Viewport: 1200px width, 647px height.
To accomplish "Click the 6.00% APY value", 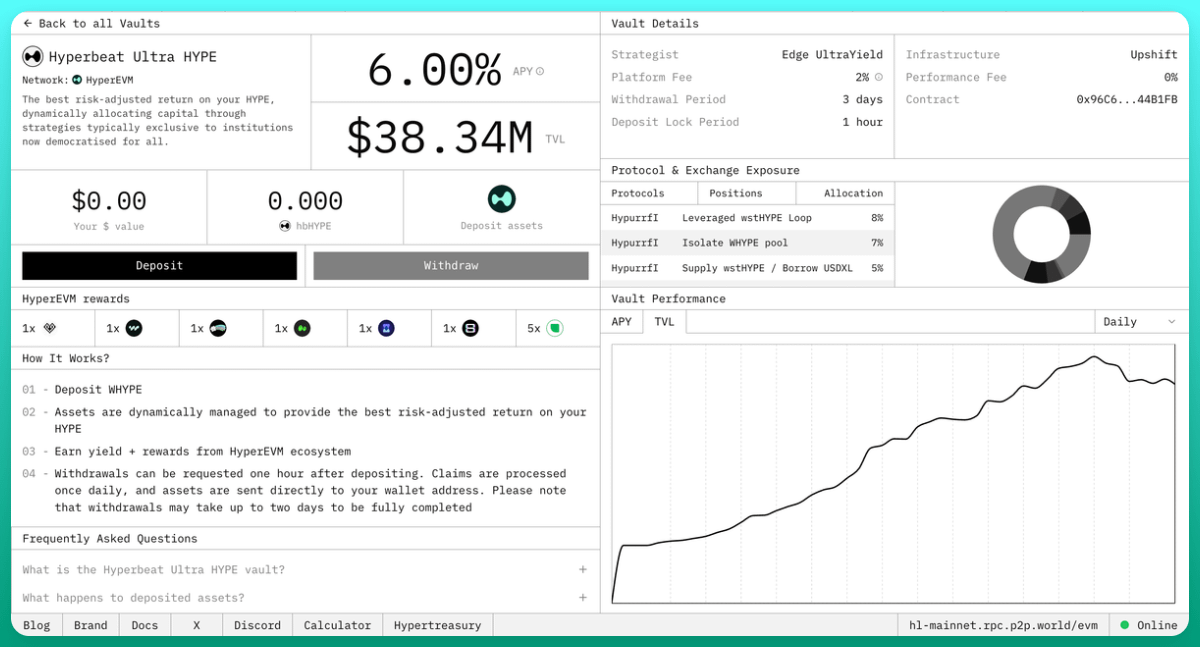I will tap(434, 70).
